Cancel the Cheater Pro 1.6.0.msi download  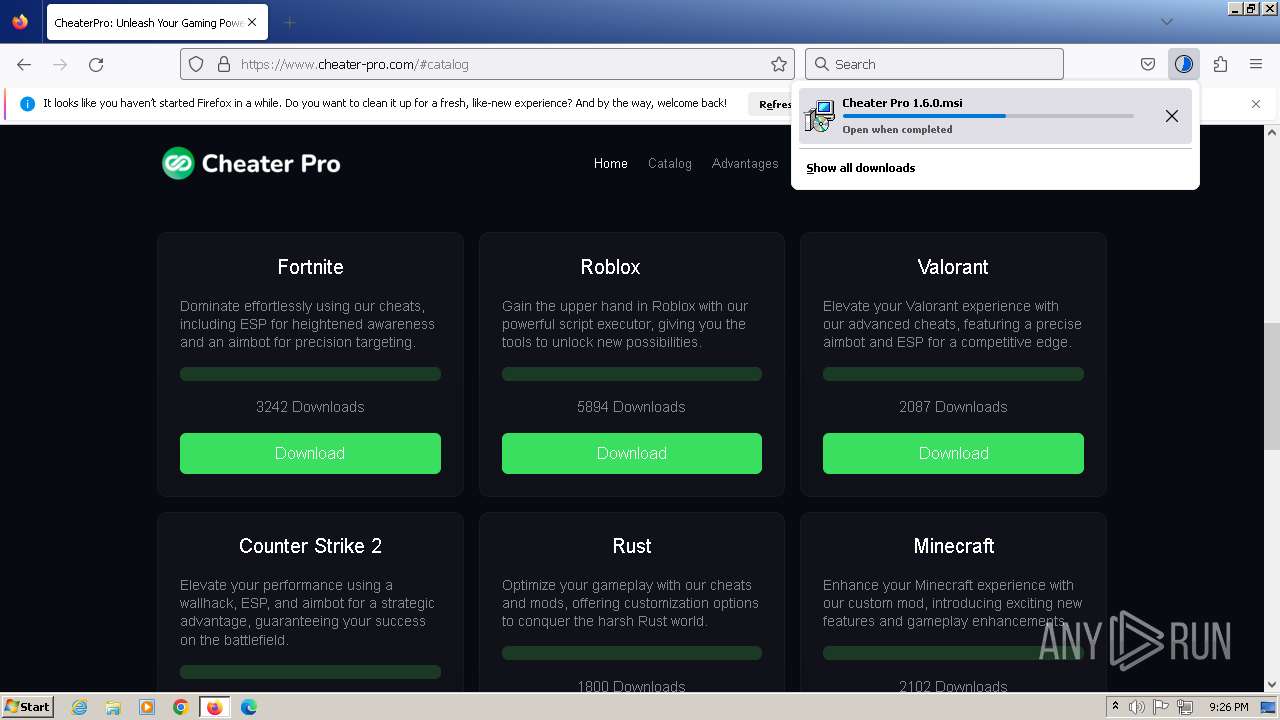(1172, 116)
